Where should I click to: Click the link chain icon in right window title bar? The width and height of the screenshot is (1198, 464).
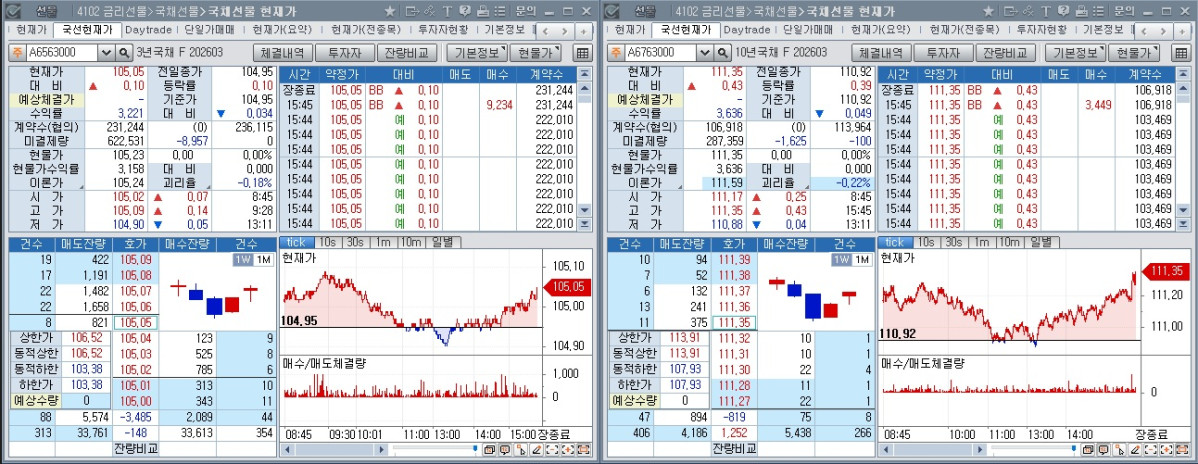(x=1028, y=11)
